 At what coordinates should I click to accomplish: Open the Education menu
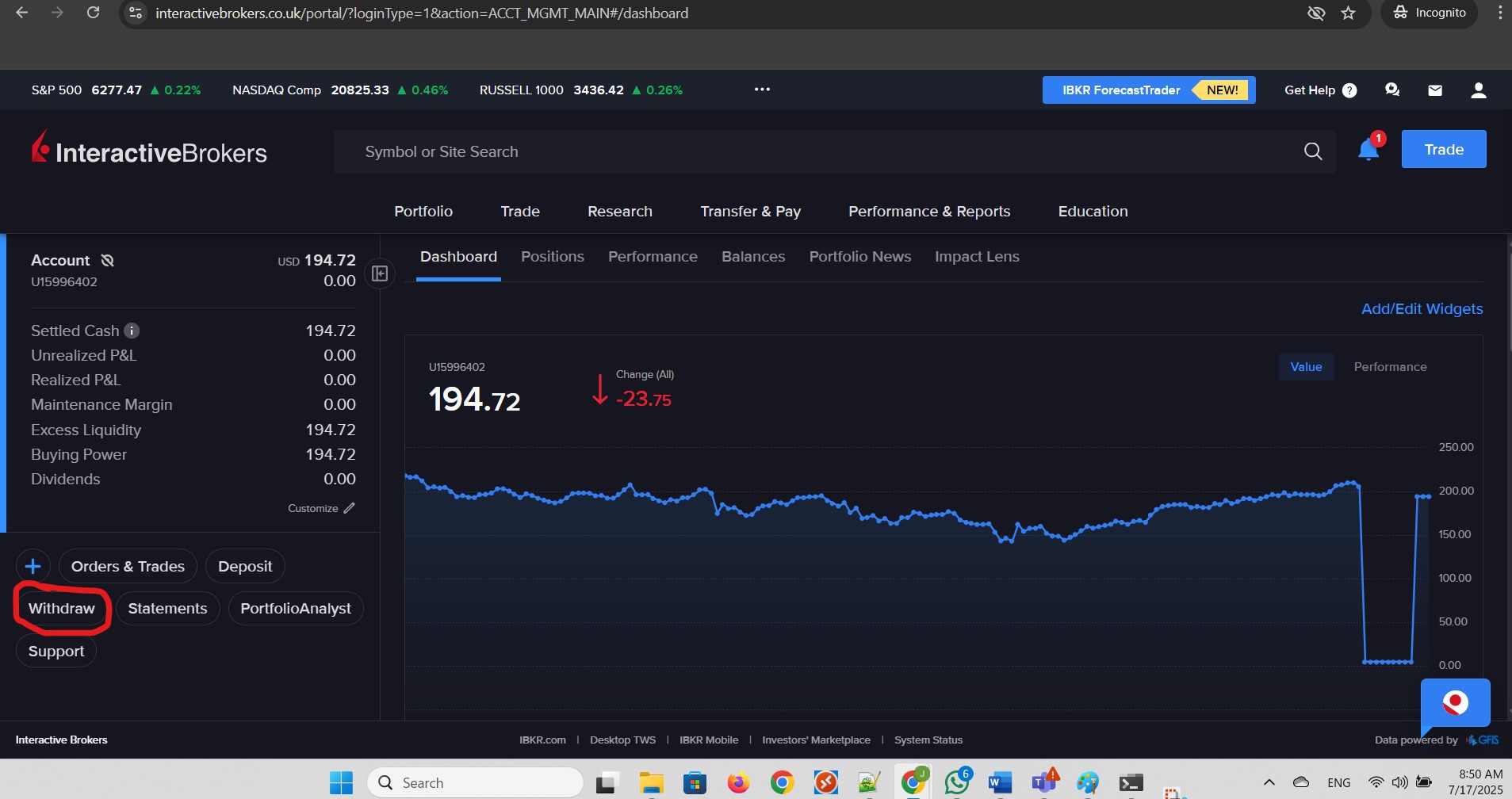(x=1093, y=212)
